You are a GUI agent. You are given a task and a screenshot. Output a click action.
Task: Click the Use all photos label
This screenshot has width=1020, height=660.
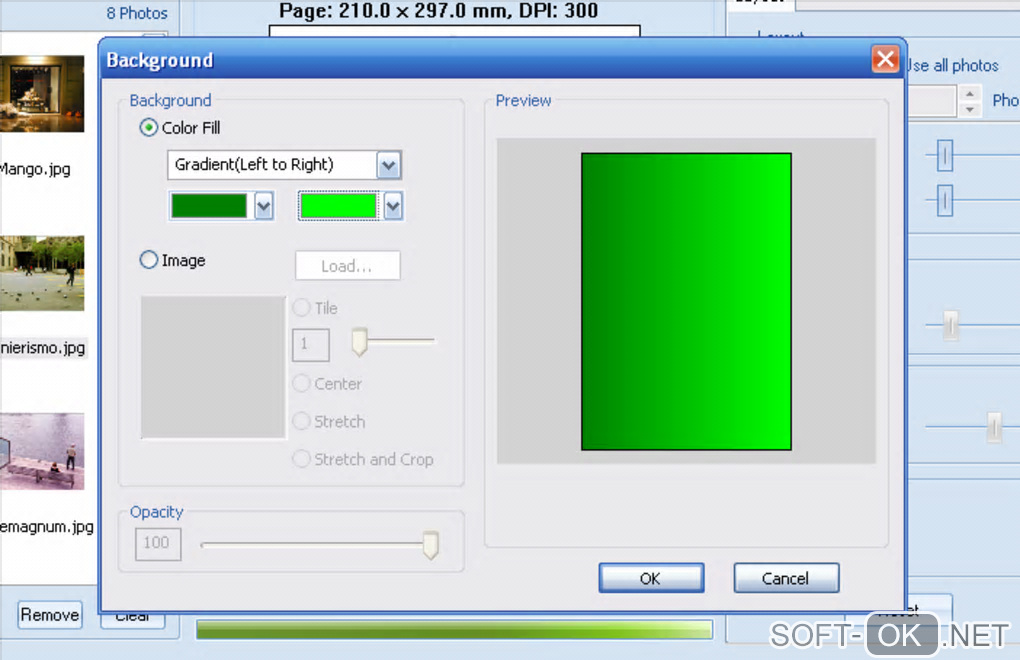click(x=953, y=66)
